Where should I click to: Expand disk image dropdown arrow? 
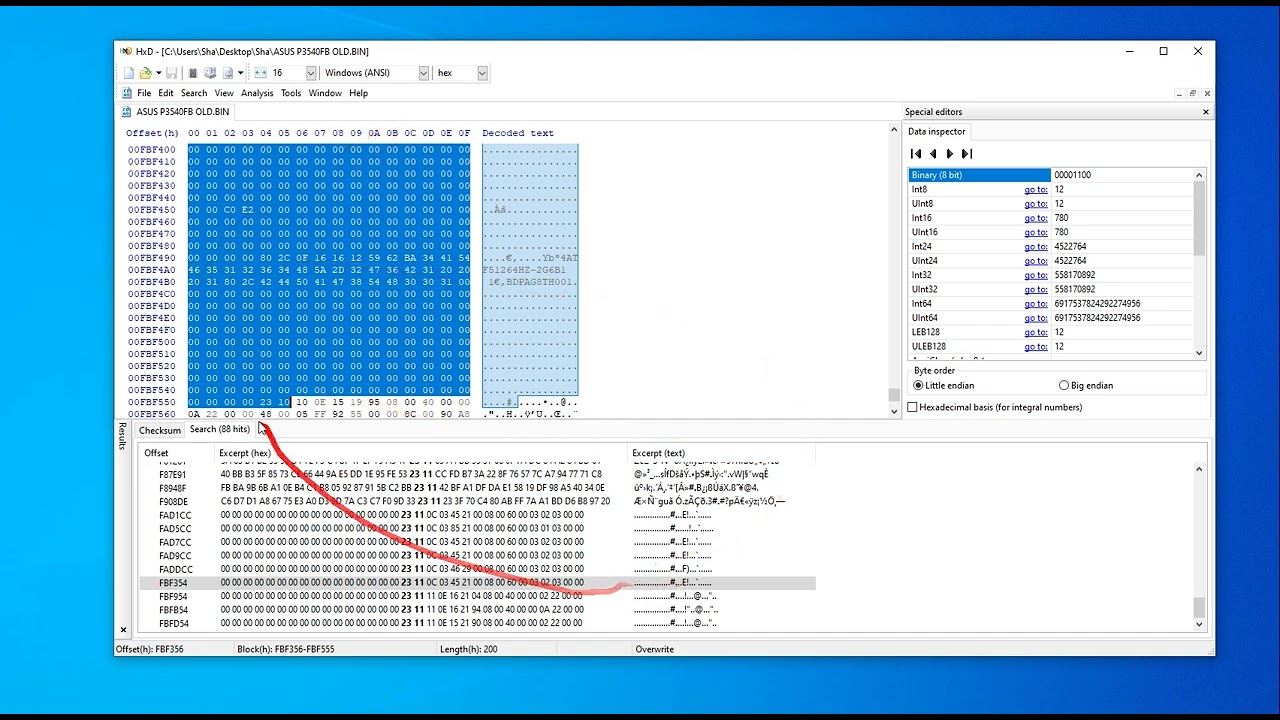tap(240, 73)
